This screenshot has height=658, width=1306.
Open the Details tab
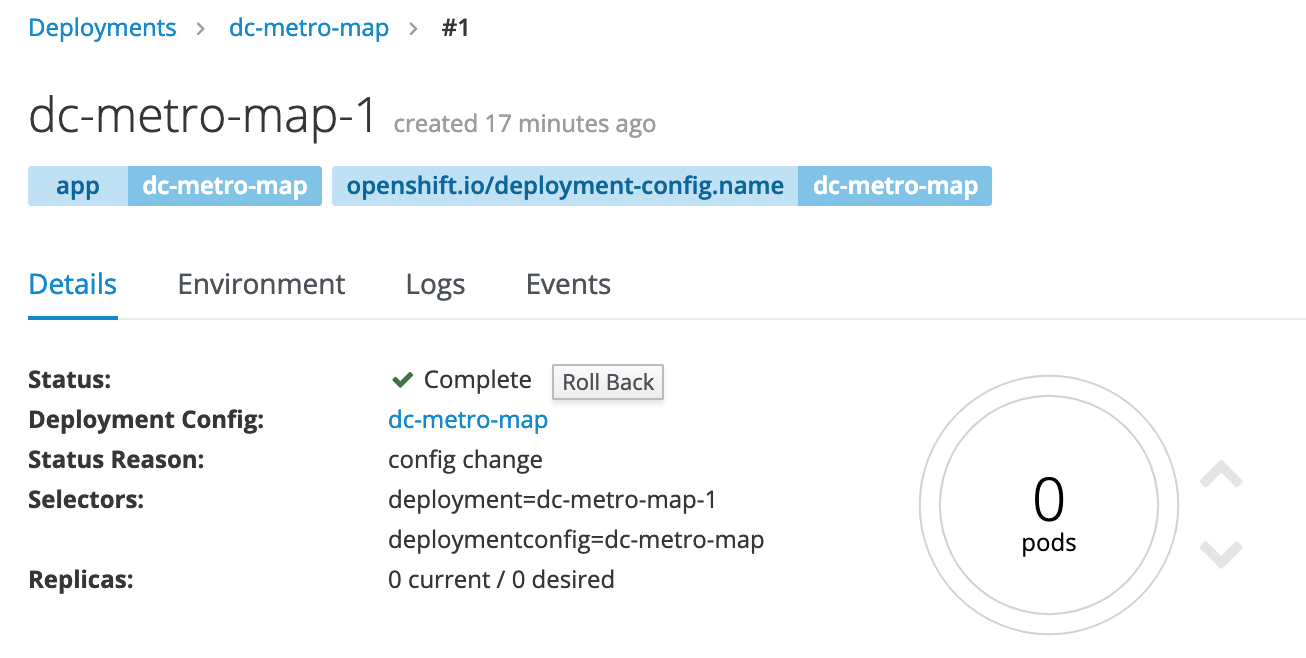coord(73,284)
